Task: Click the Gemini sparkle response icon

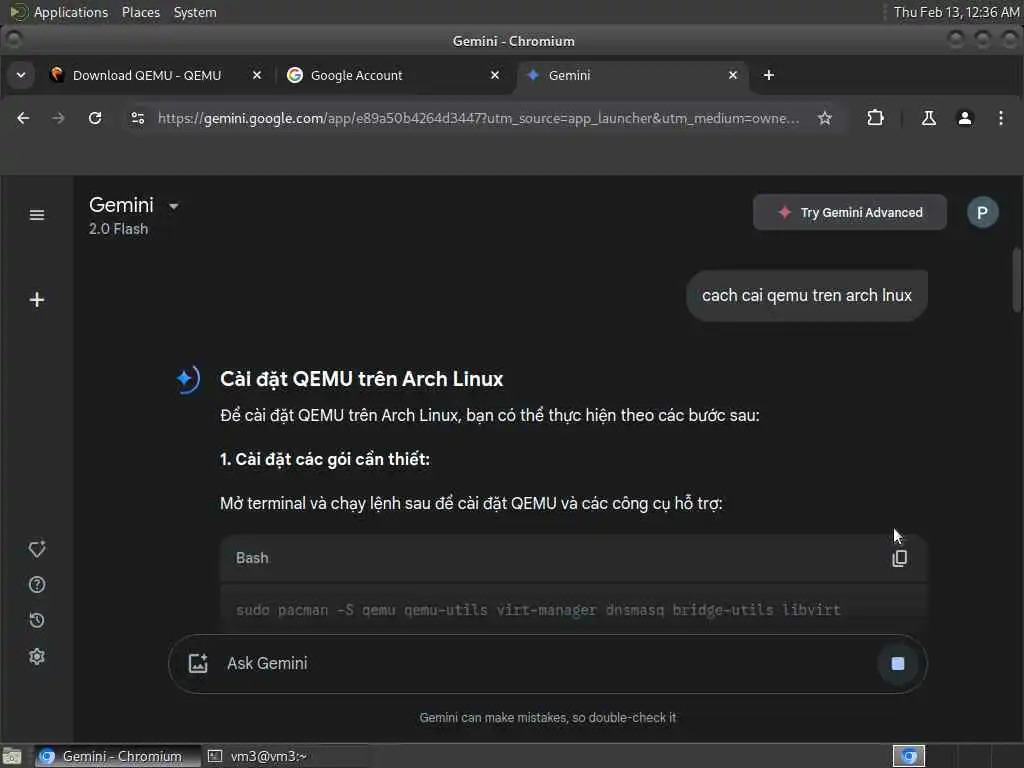Action: click(x=187, y=379)
